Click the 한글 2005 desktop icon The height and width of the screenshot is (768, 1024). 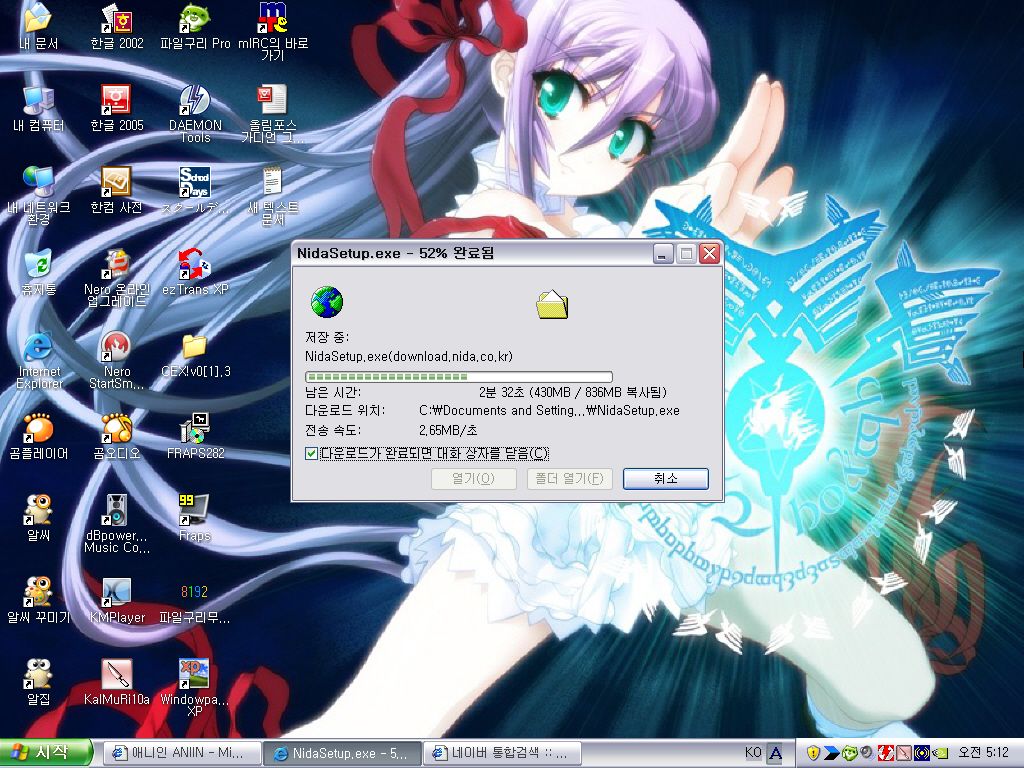tap(116, 101)
